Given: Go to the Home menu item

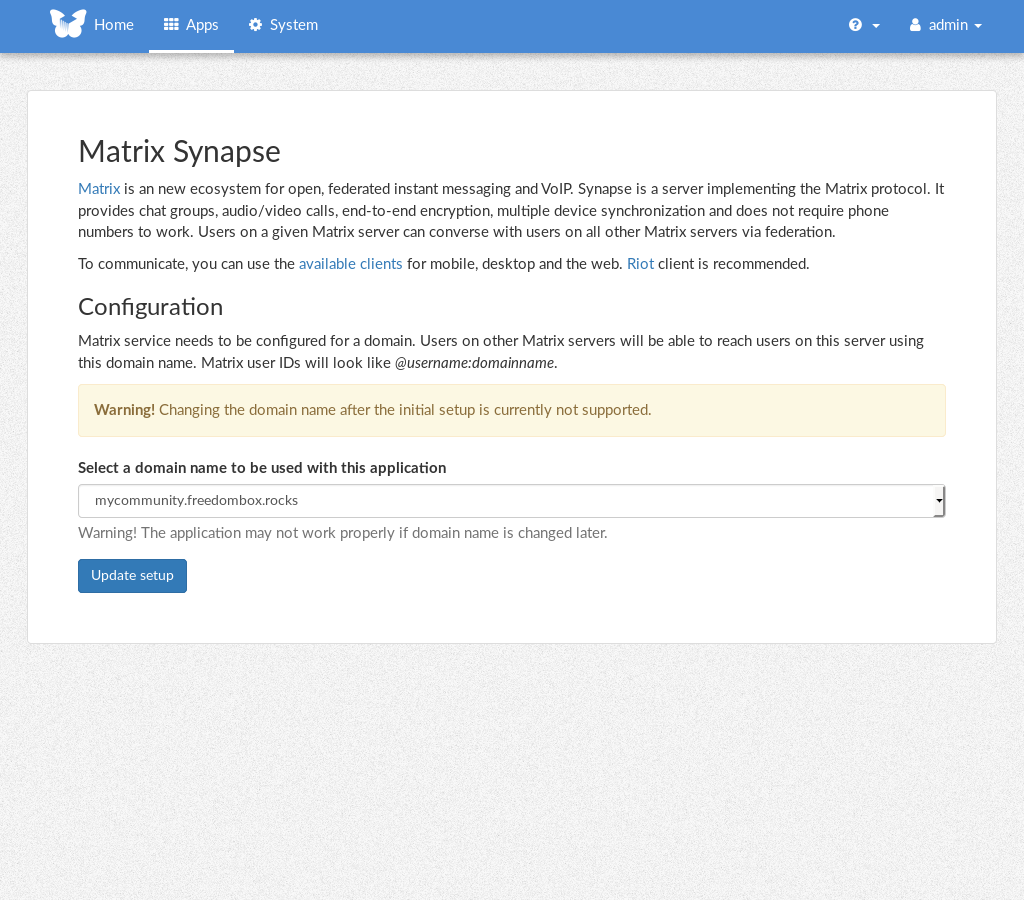Looking at the screenshot, I should (114, 25).
